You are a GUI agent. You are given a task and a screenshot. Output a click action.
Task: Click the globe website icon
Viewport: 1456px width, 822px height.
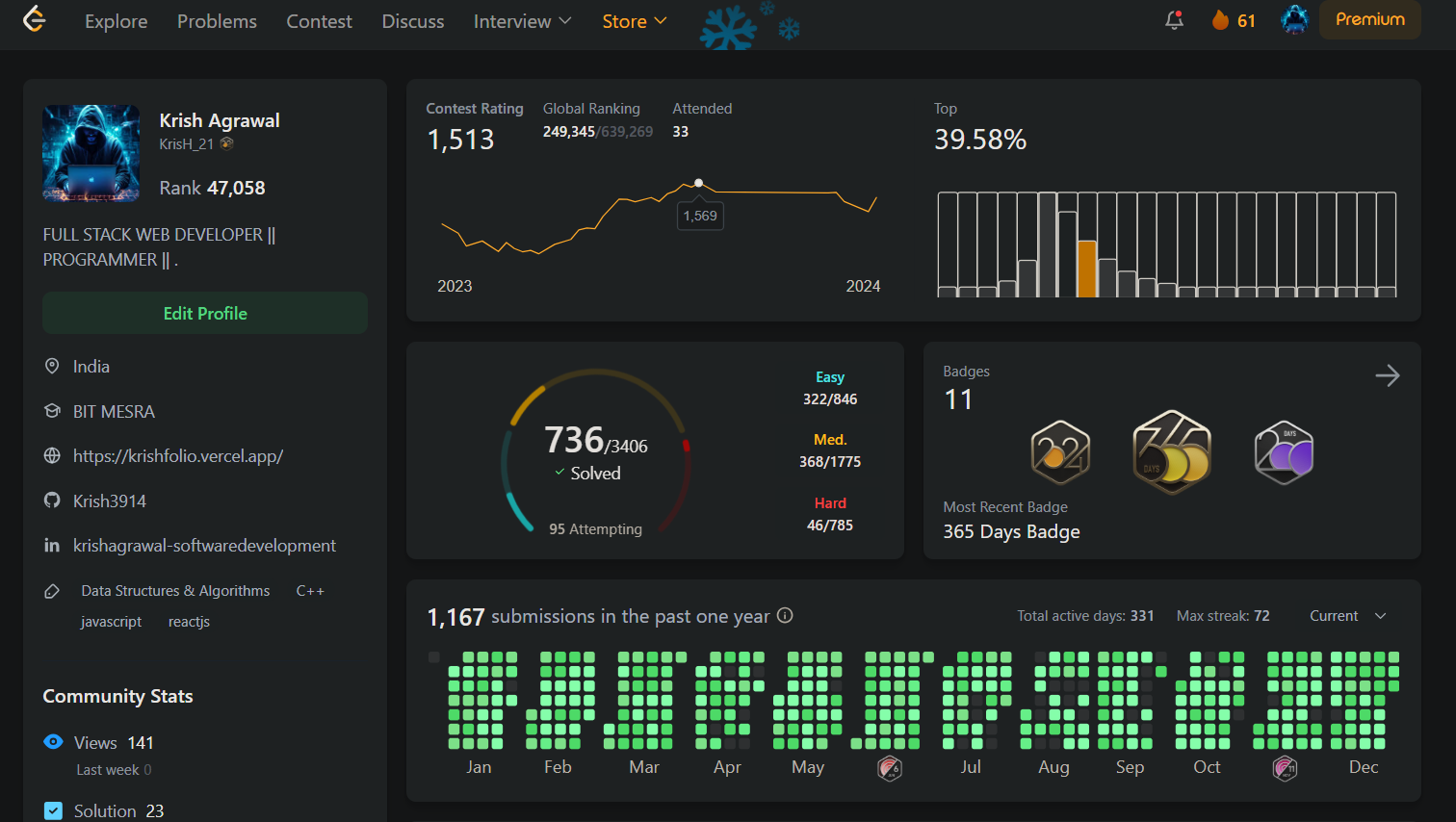click(52, 456)
